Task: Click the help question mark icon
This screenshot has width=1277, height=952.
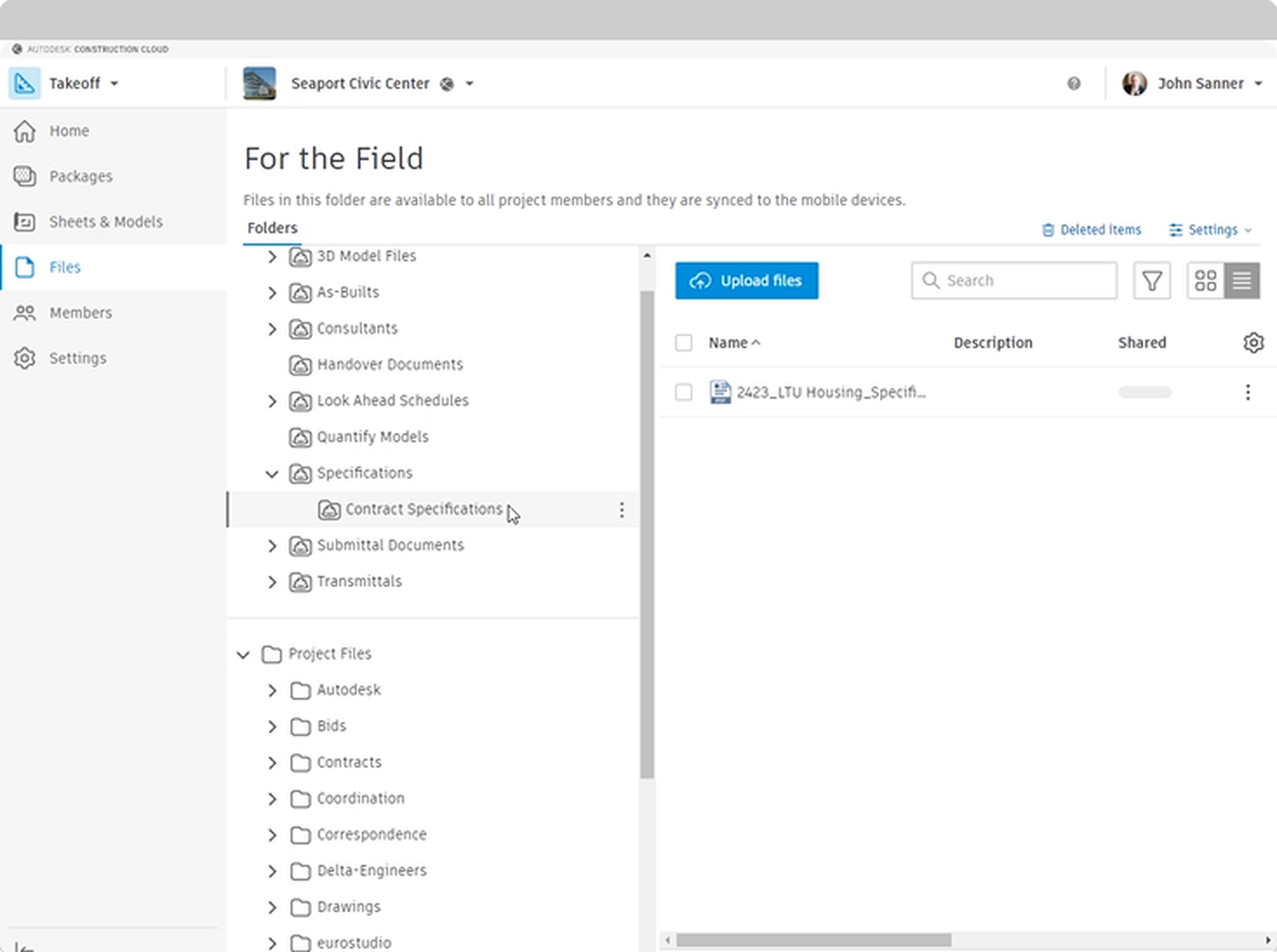Action: [x=1073, y=84]
